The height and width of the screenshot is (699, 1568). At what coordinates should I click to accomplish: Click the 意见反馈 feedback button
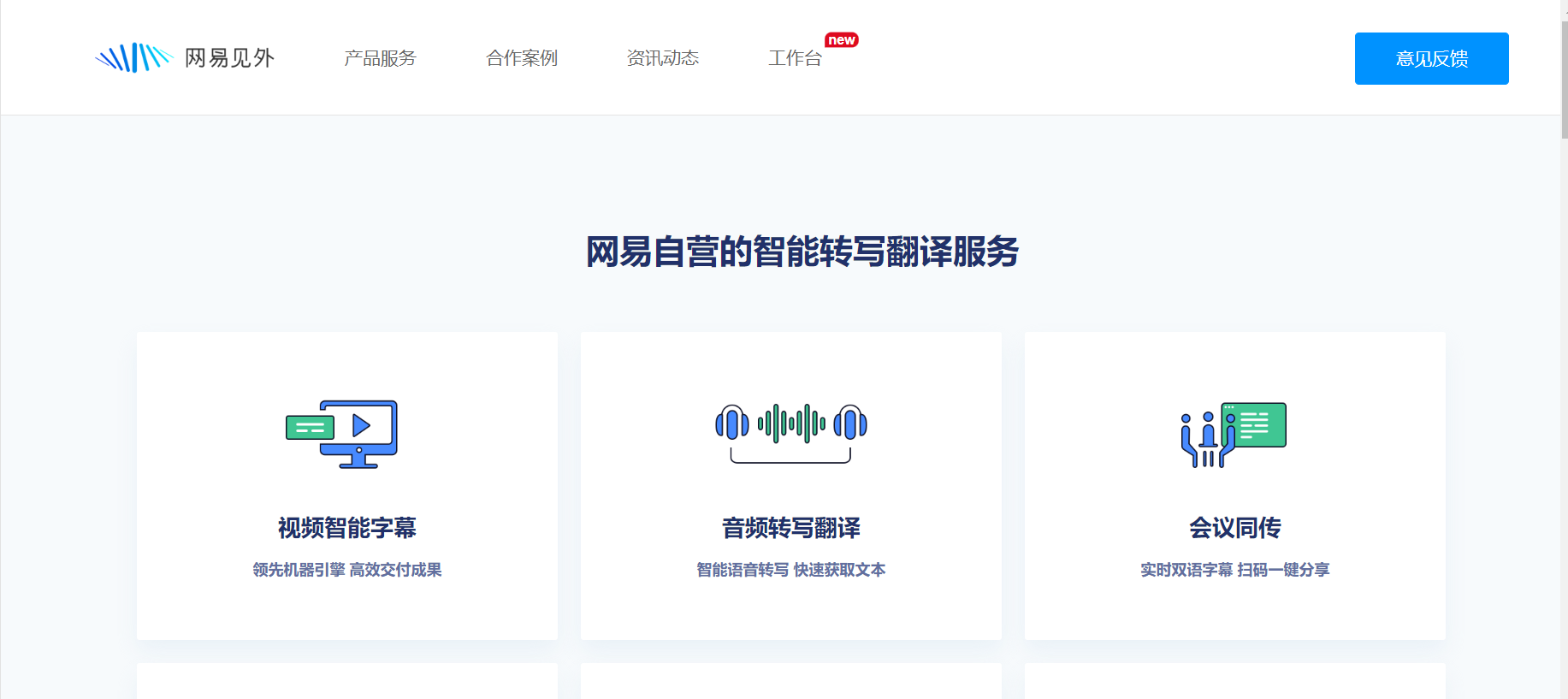1431,58
